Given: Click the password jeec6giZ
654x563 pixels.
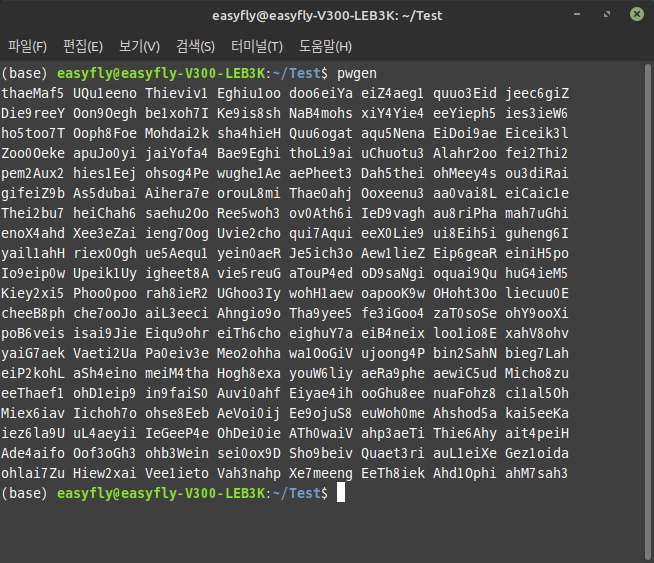Looking at the screenshot, I should [537, 93].
